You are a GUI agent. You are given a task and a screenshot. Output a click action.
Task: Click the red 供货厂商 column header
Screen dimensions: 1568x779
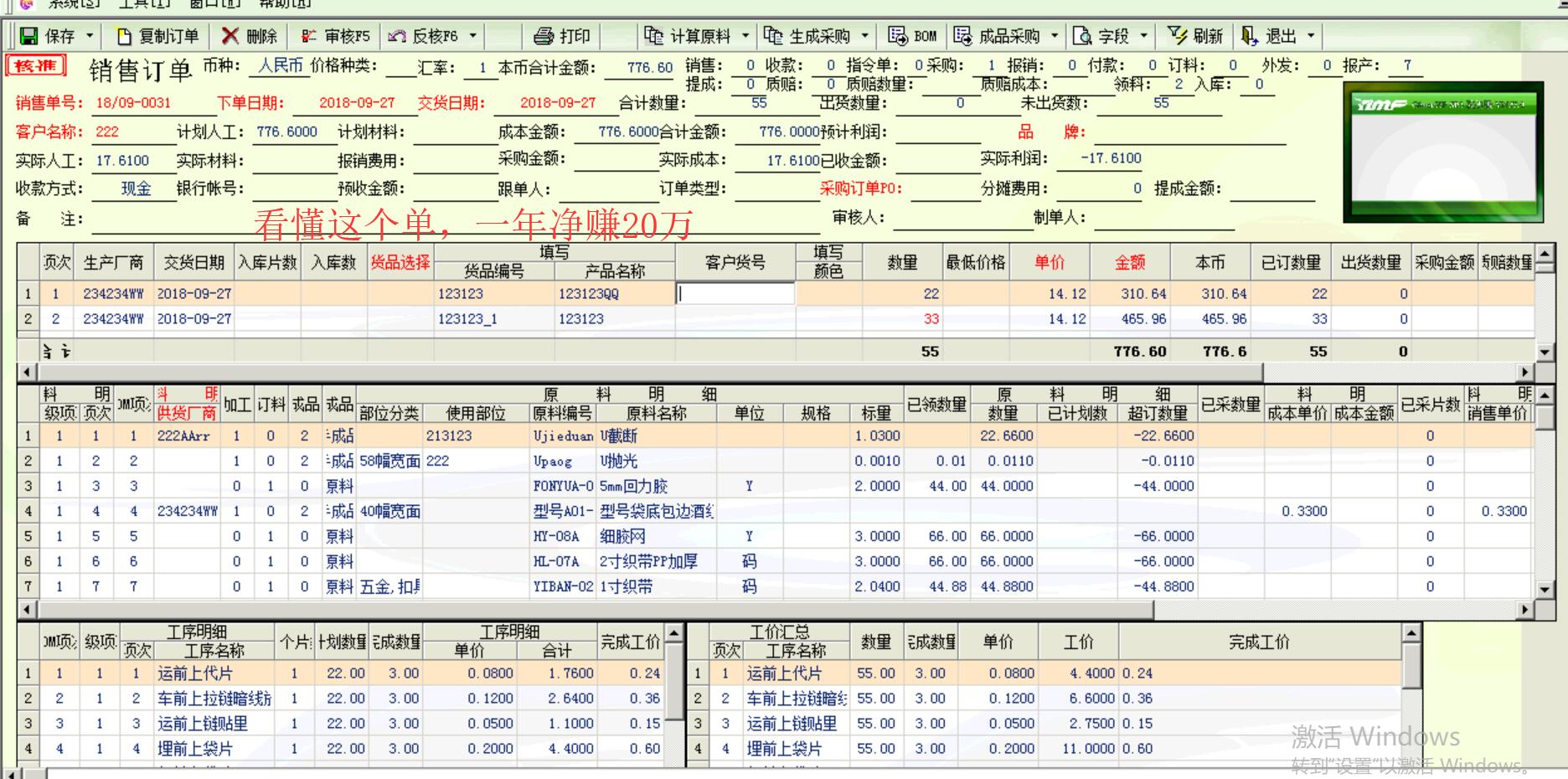186,413
